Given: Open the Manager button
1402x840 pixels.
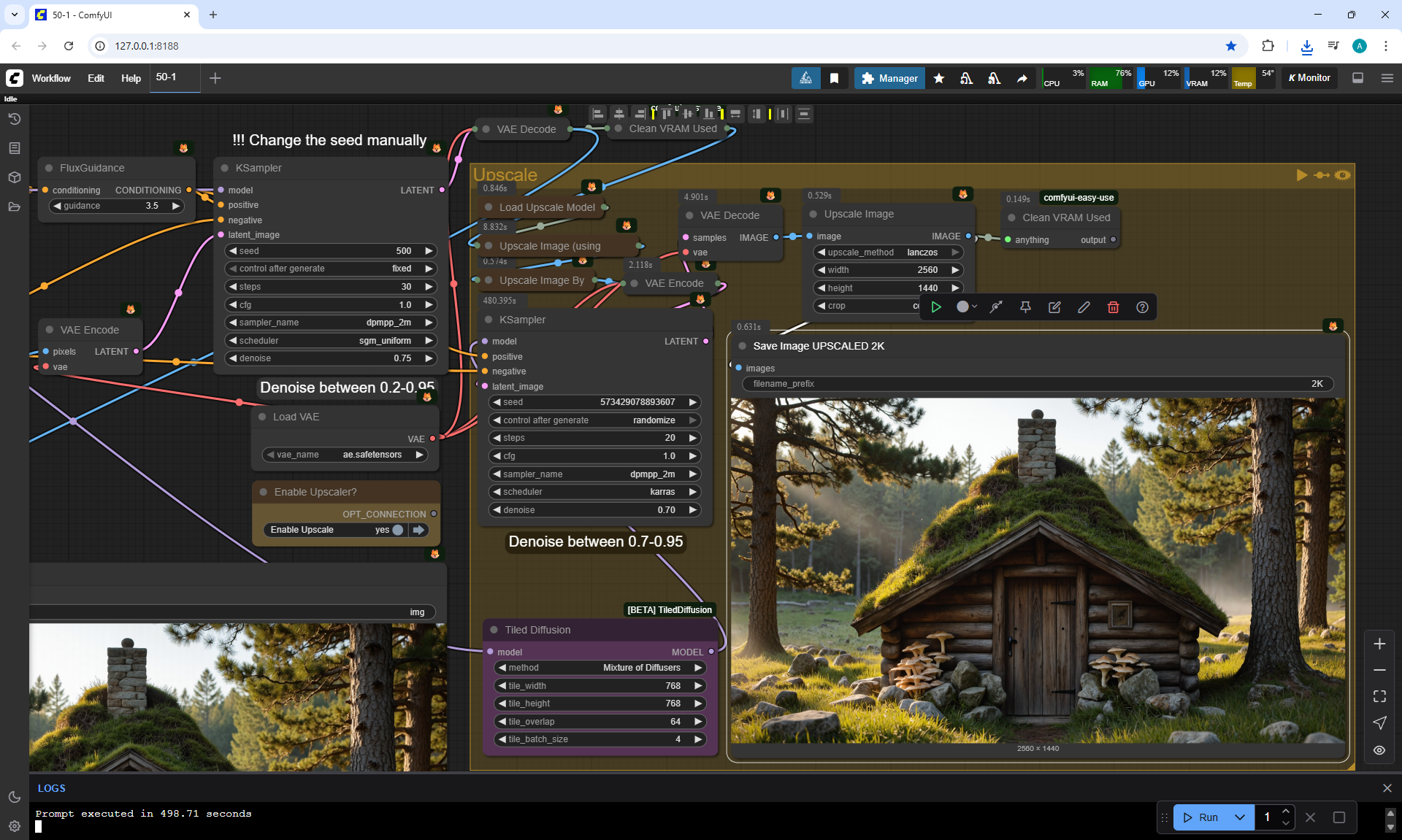Looking at the screenshot, I should click(889, 78).
